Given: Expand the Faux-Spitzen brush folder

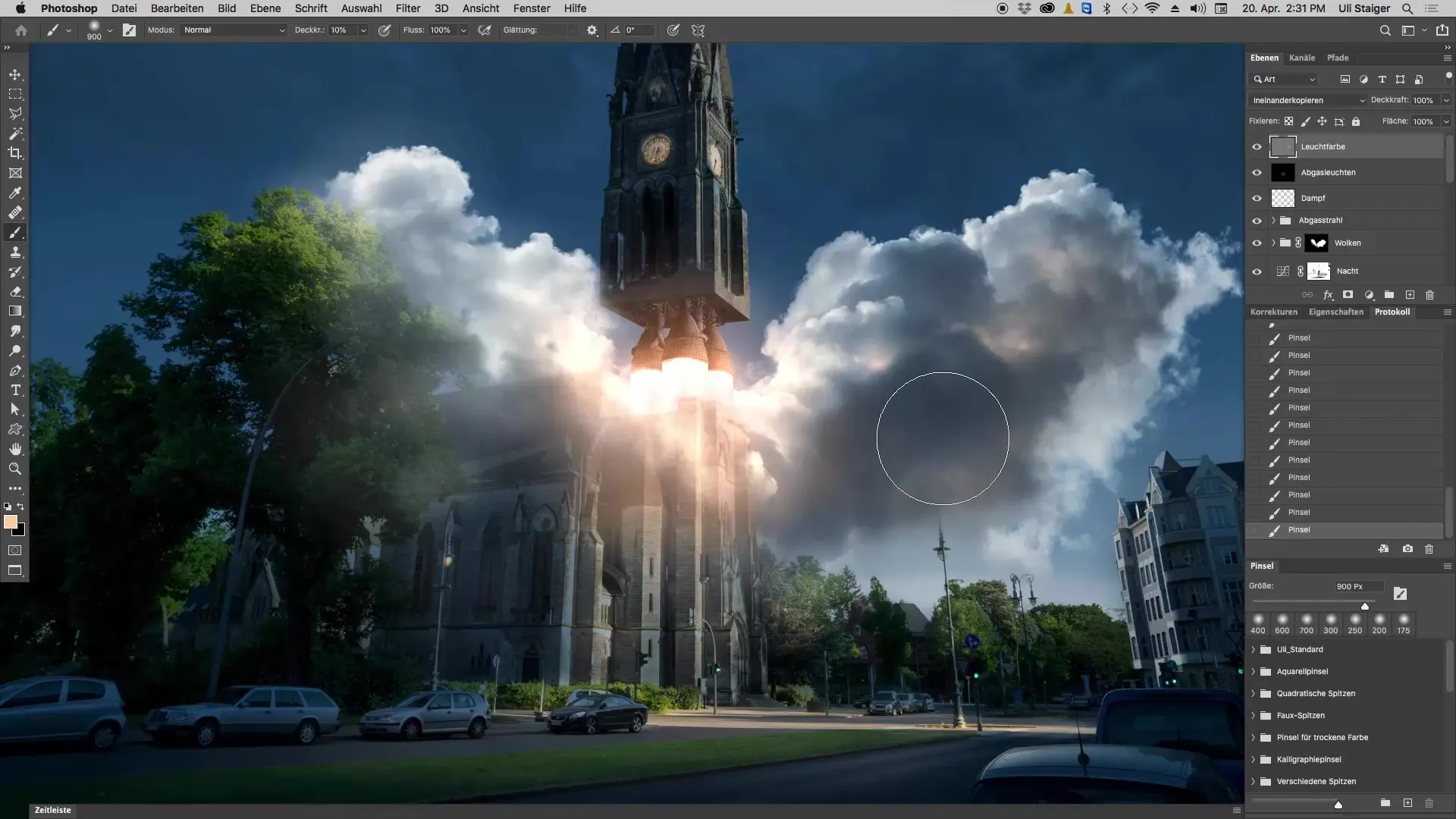Looking at the screenshot, I should coord(1253,716).
